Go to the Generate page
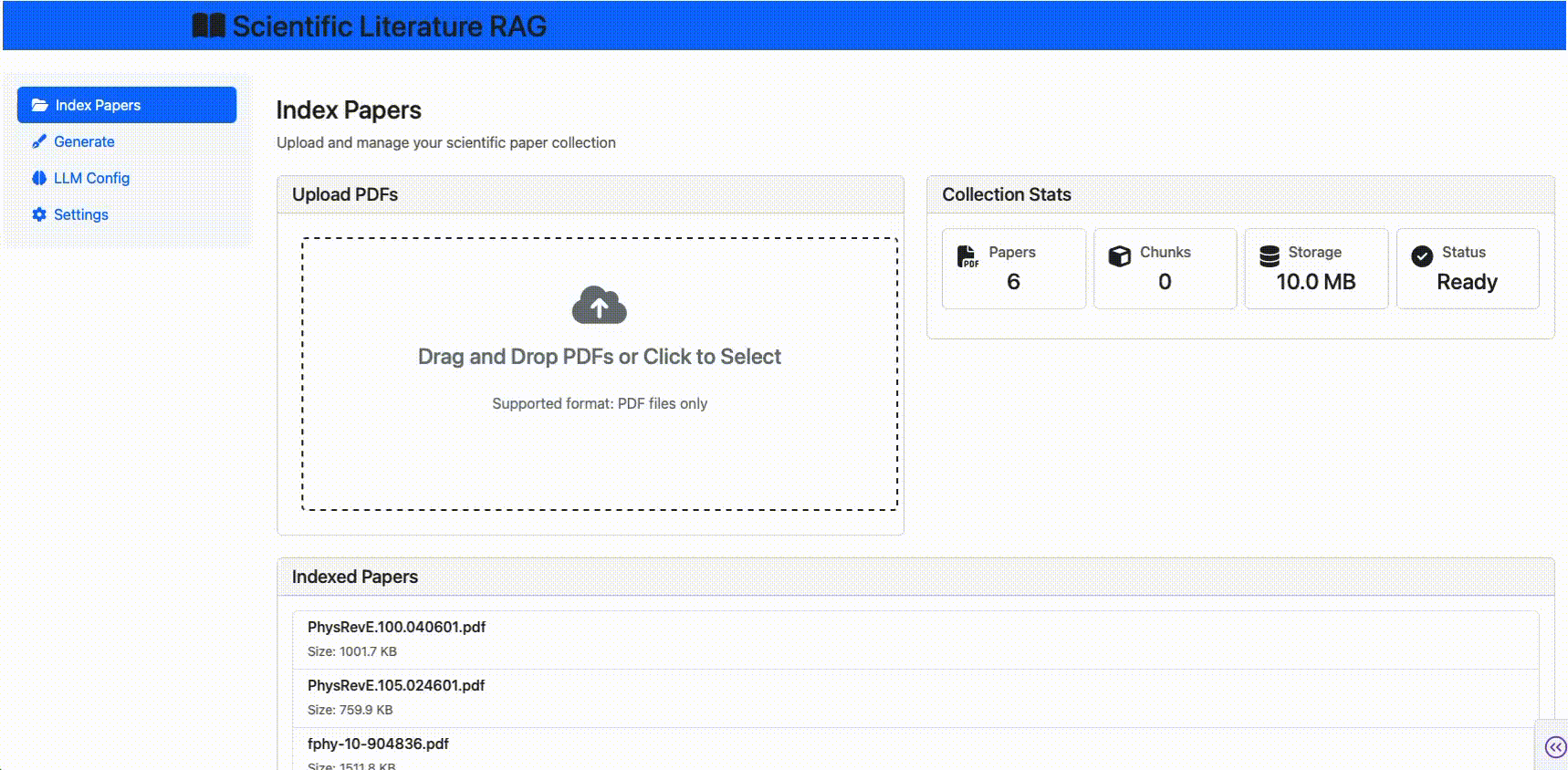This screenshot has height=770, width=1568. click(x=84, y=141)
